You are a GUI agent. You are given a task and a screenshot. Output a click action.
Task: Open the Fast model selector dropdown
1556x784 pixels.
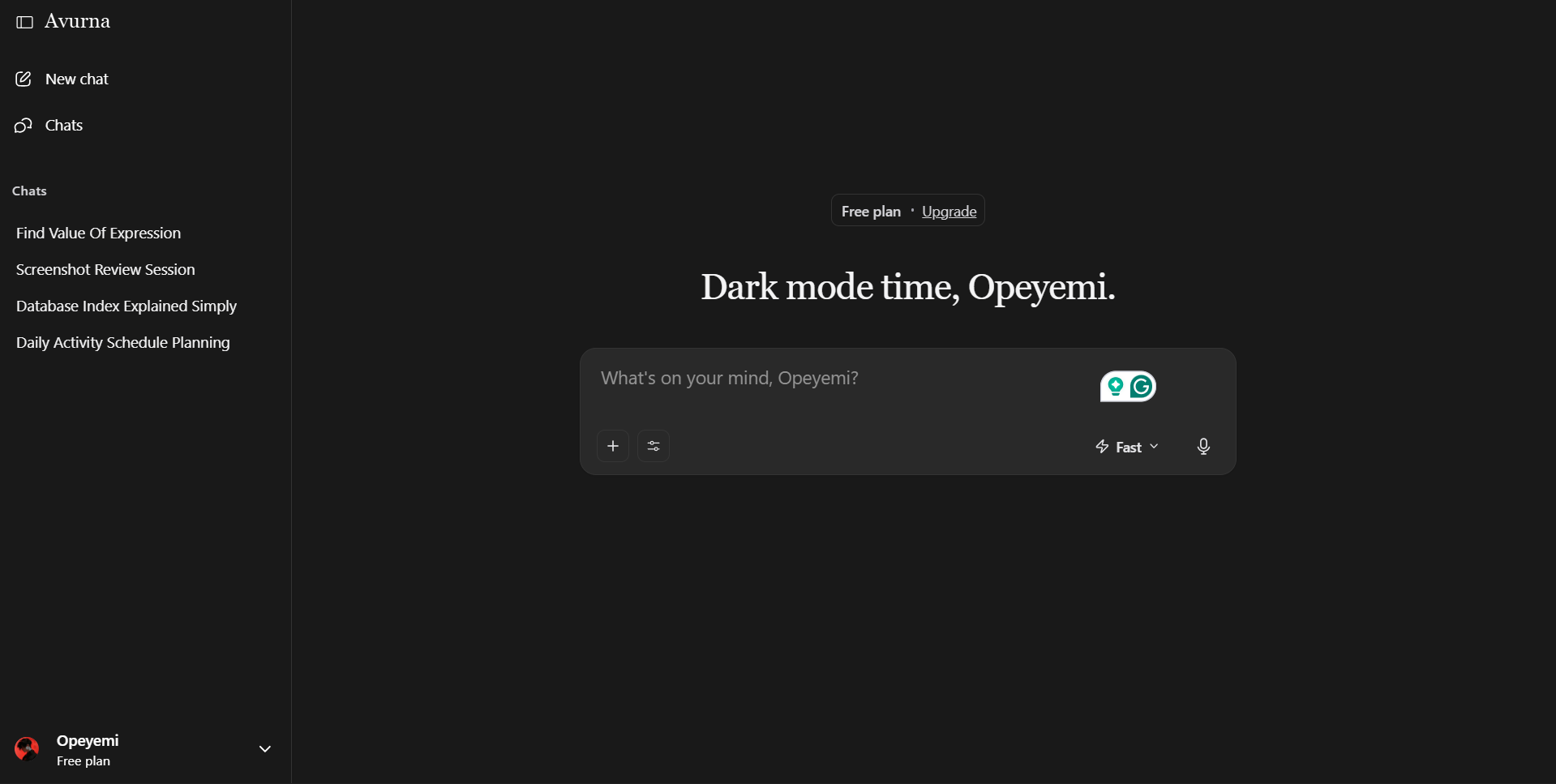click(x=1127, y=447)
